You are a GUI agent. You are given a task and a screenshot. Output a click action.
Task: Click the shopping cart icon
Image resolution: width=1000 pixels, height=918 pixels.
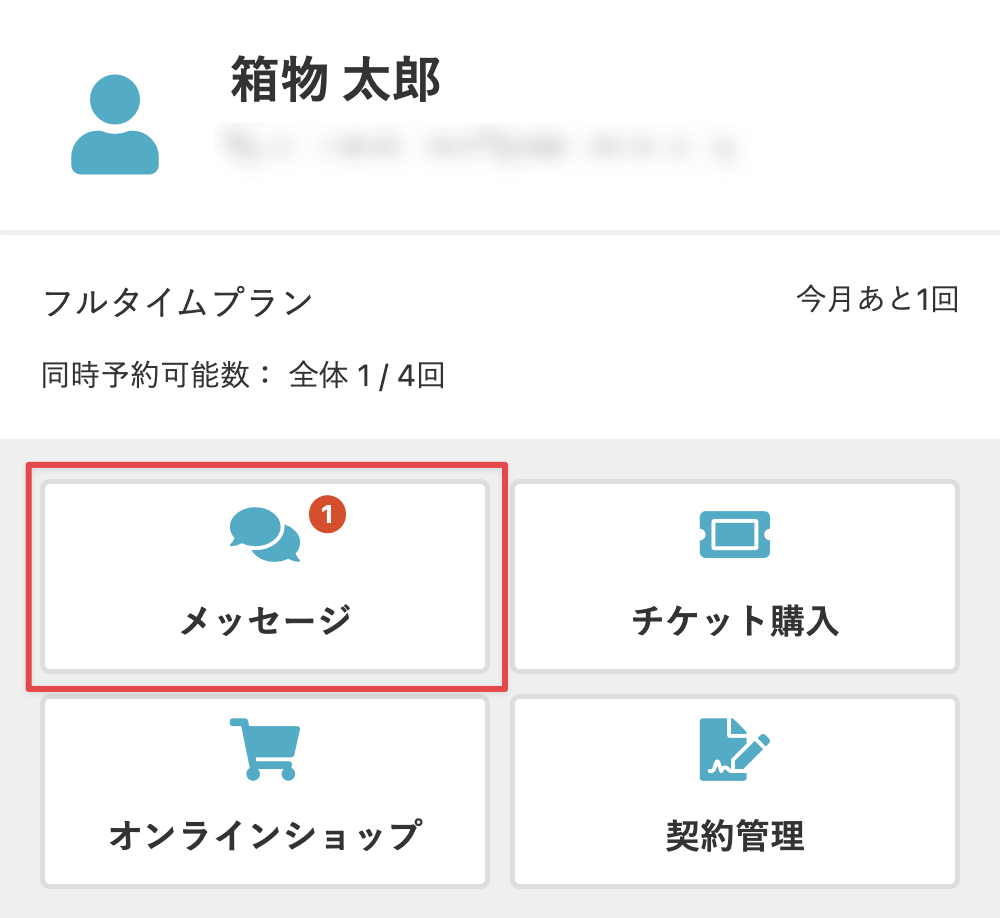[x=264, y=749]
